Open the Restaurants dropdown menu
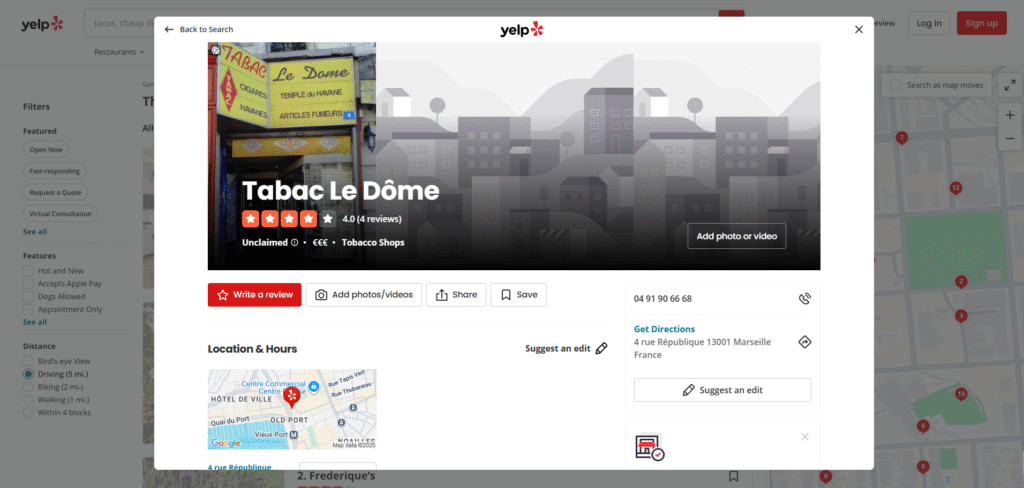1024x488 pixels. [119, 52]
